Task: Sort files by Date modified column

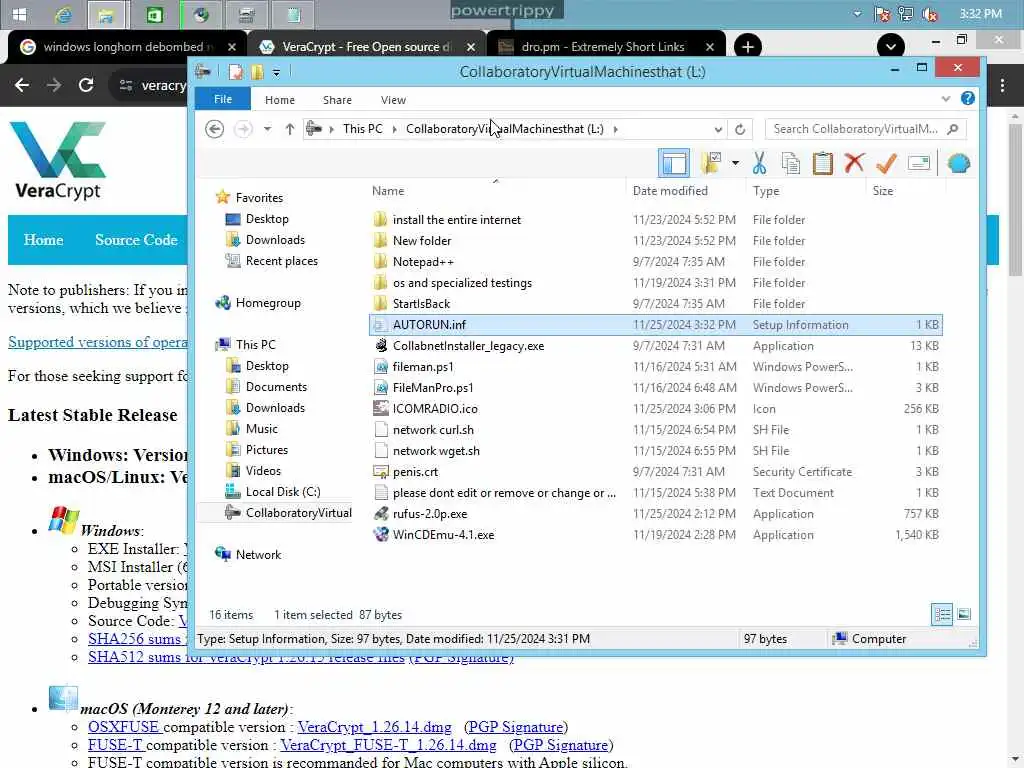Action: pos(670,191)
